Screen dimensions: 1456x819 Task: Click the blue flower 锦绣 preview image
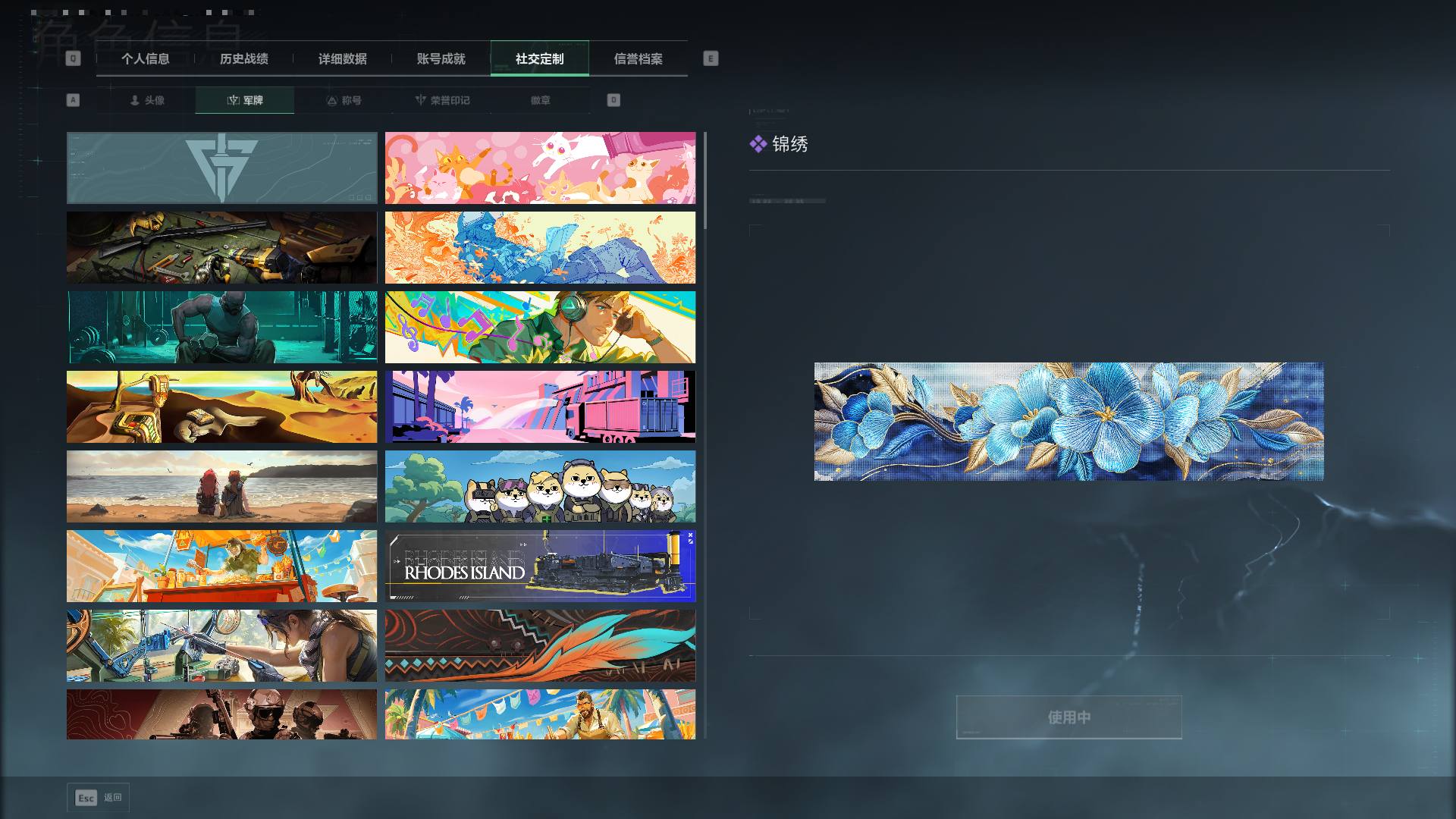[x=1068, y=421]
